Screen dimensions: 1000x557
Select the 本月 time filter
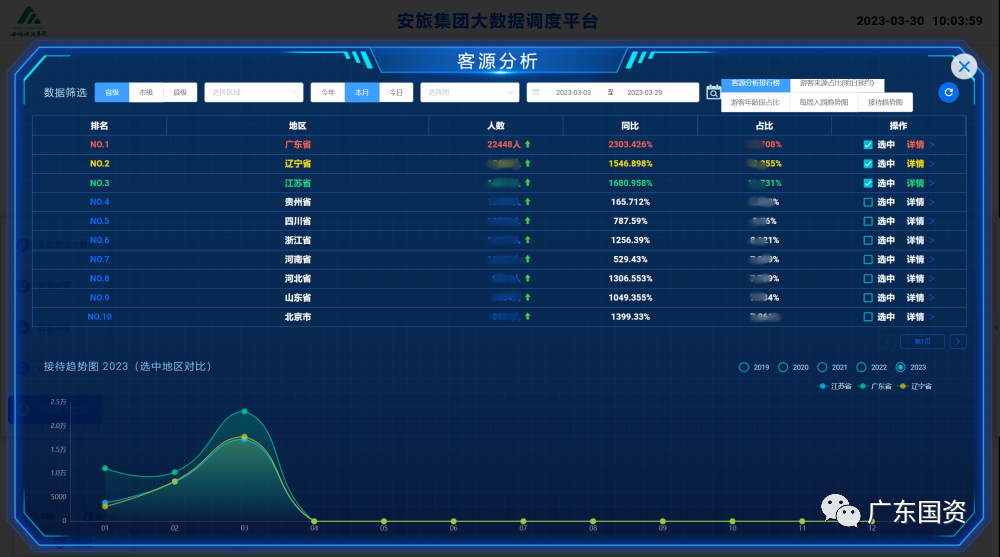[362, 93]
